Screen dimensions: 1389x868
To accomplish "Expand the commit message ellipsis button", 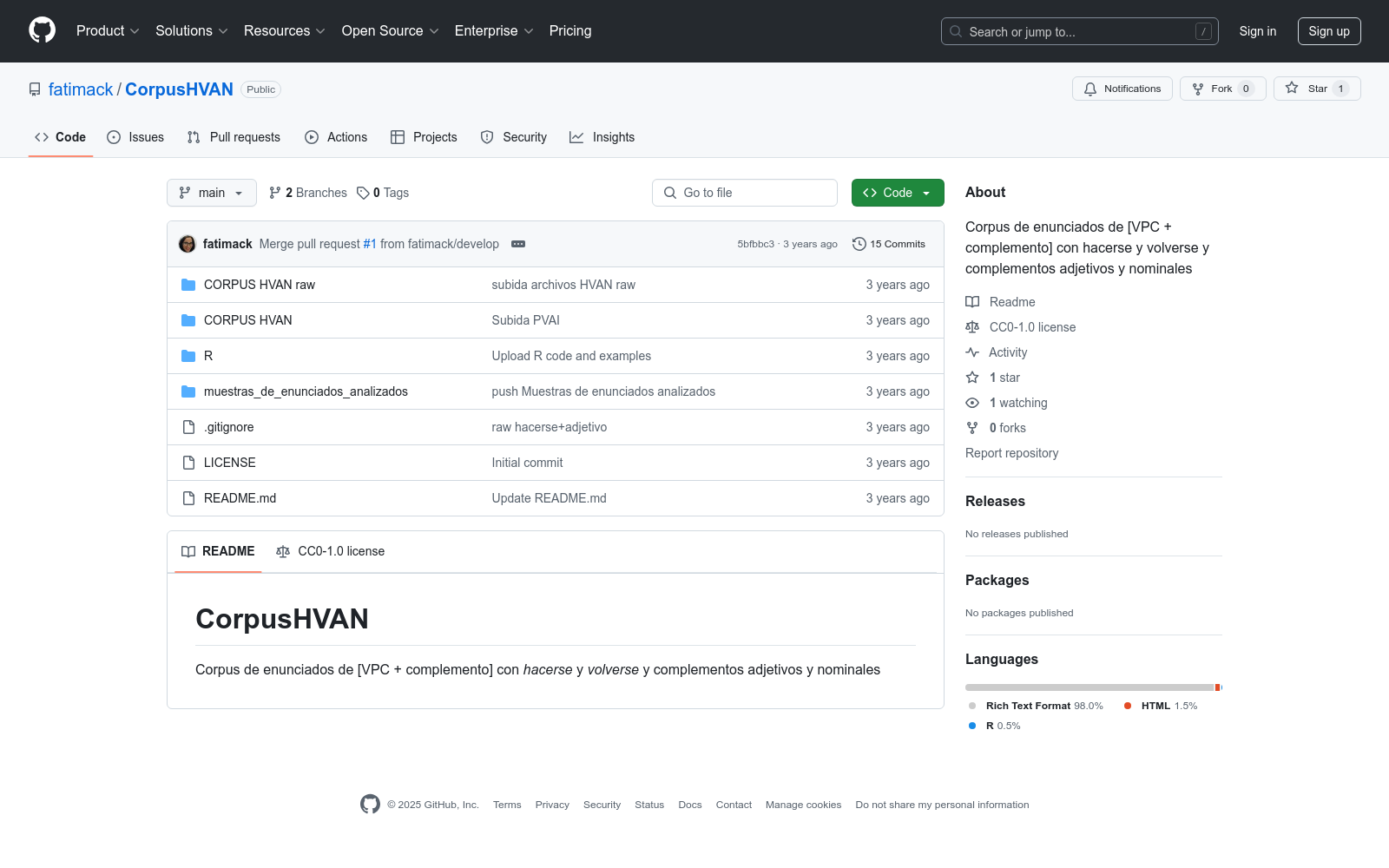I will click(518, 244).
